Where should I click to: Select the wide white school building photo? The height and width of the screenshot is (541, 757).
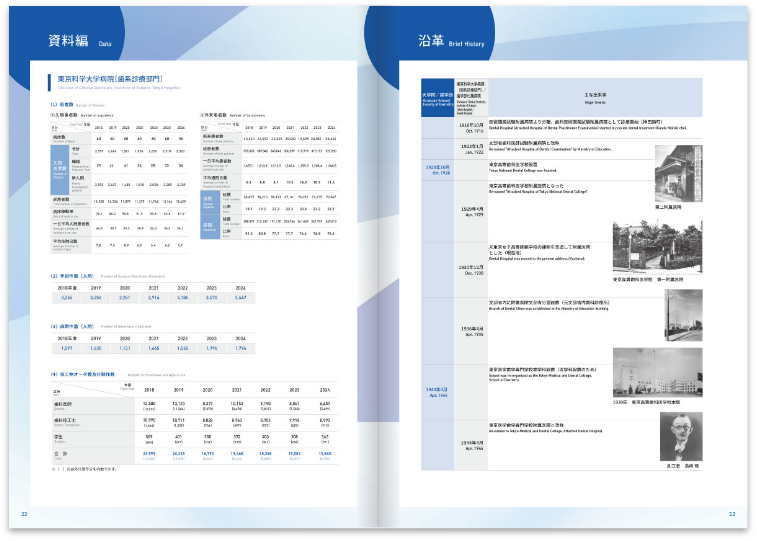tap(656, 368)
